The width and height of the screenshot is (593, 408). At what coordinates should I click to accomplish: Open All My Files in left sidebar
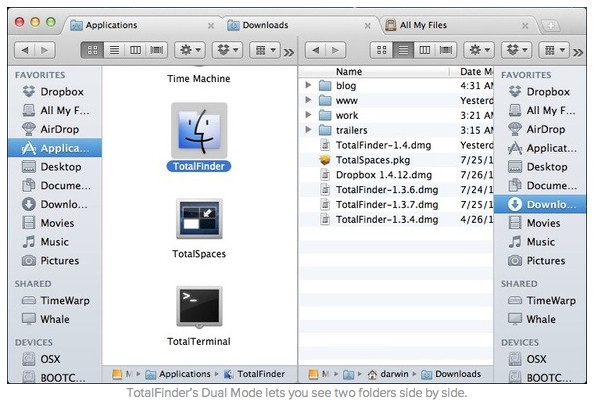pyautogui.click(x=56, y=110)
